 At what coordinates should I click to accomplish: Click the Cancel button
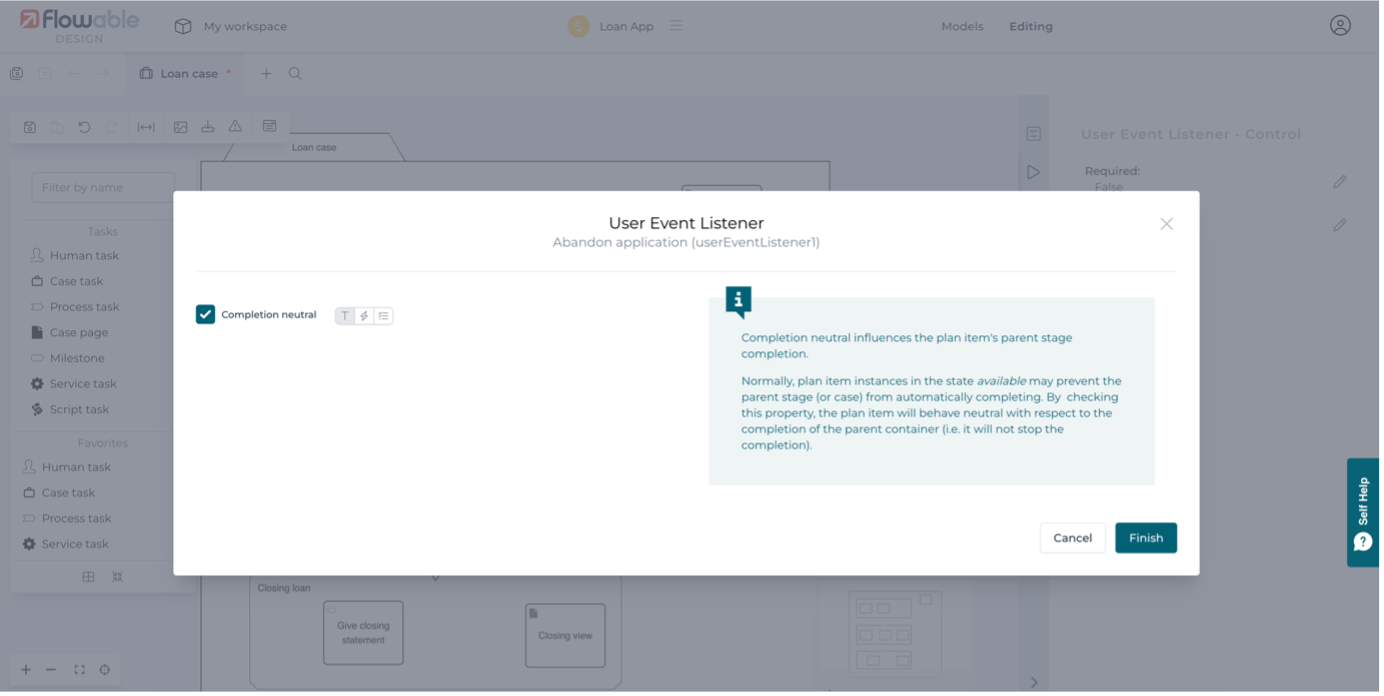(1072, 538)
